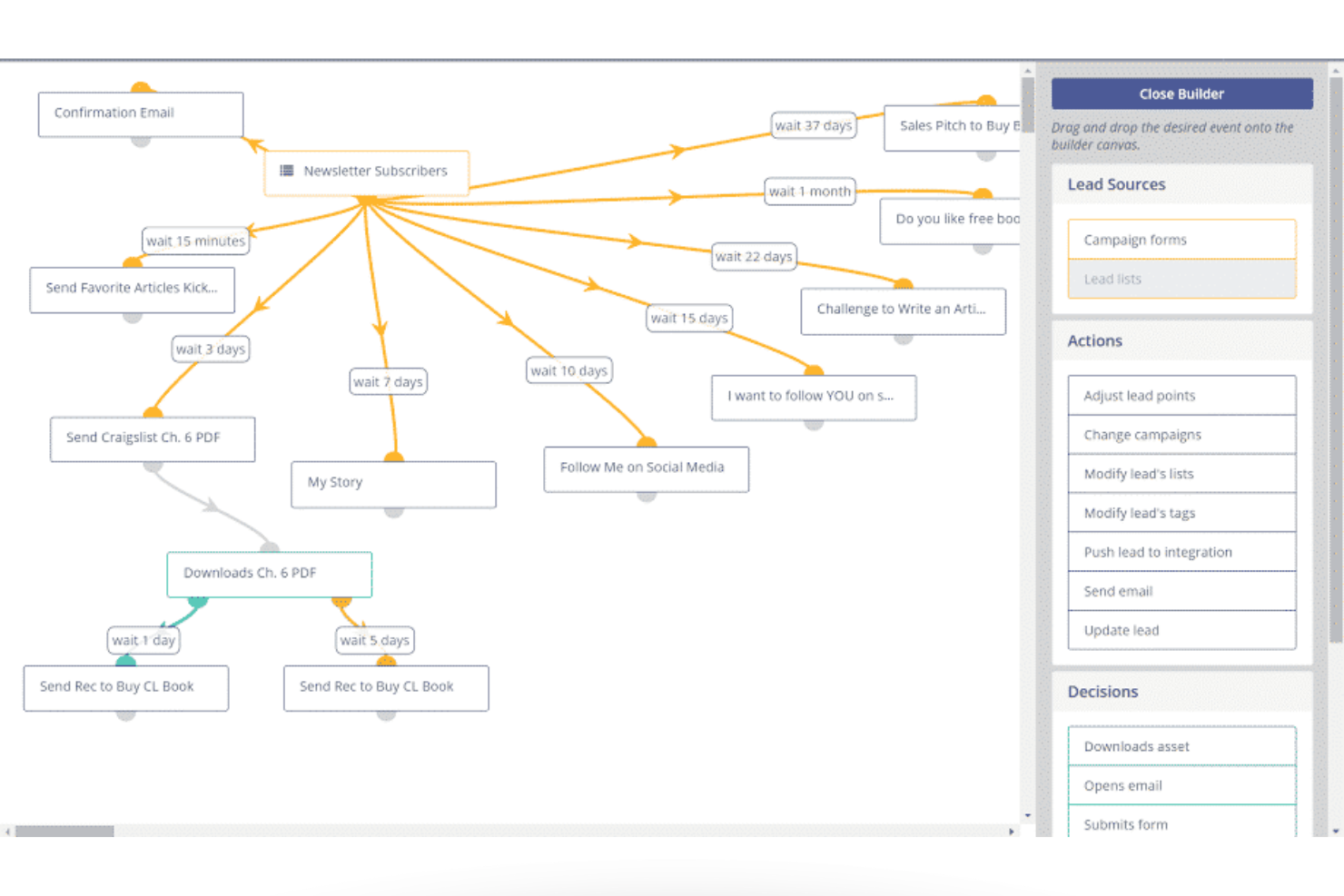Viewport: 1344px width, 896px height.
Task: Click canvas vertical scrollbar thumb
Action: 1028,105
